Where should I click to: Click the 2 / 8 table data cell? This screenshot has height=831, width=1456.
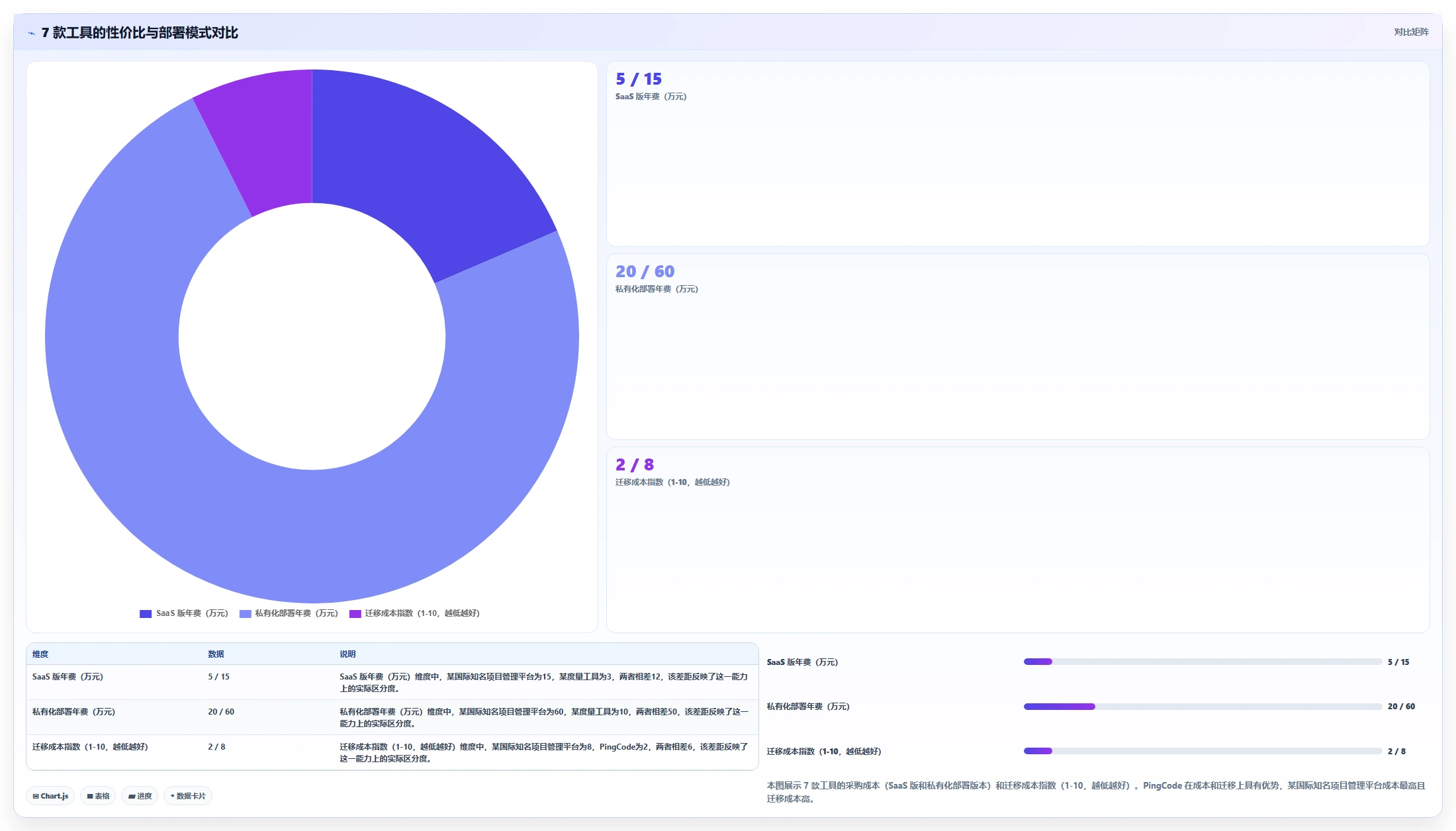pos(216,747)
